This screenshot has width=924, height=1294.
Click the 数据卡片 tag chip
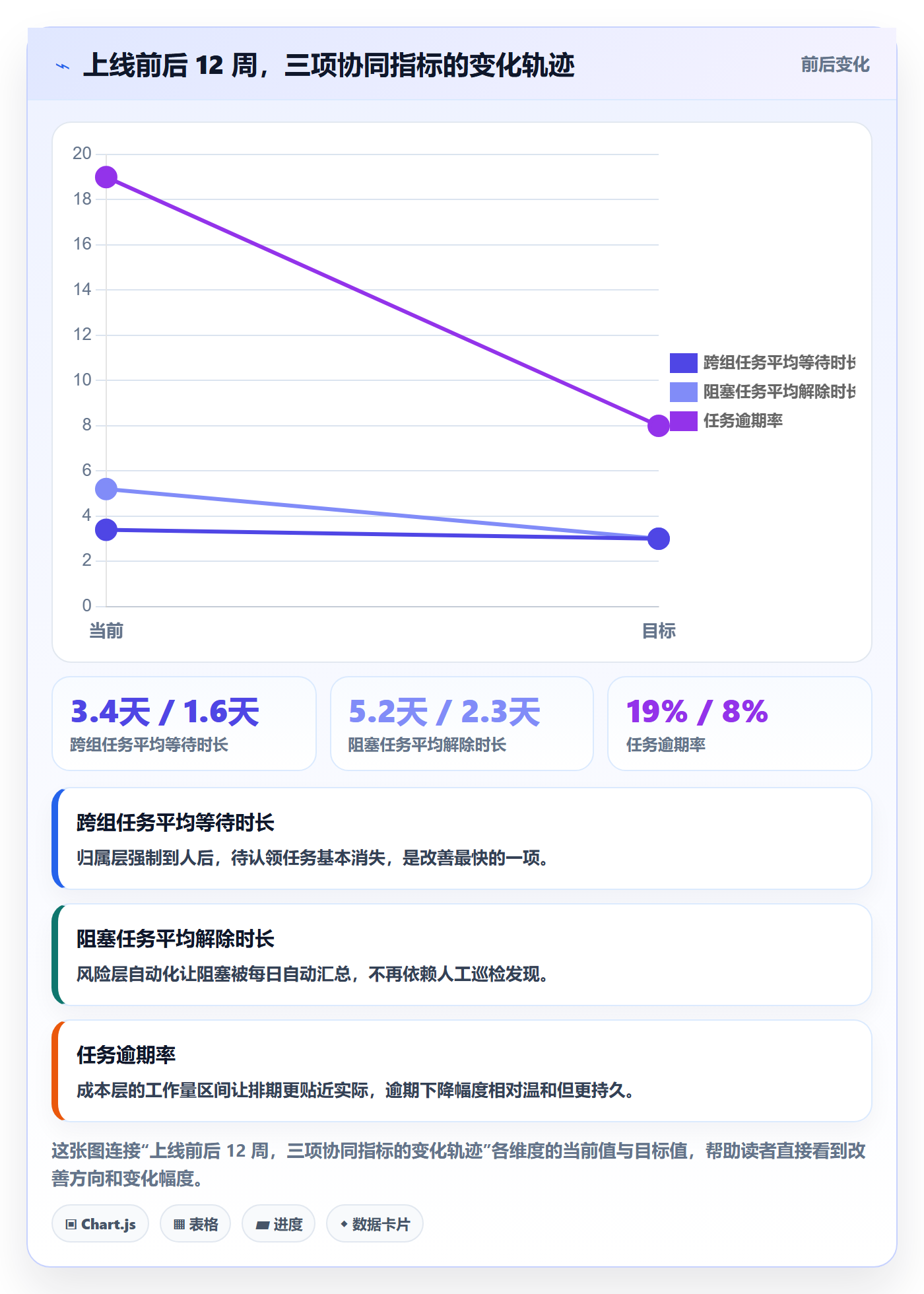click(375, 1224)
